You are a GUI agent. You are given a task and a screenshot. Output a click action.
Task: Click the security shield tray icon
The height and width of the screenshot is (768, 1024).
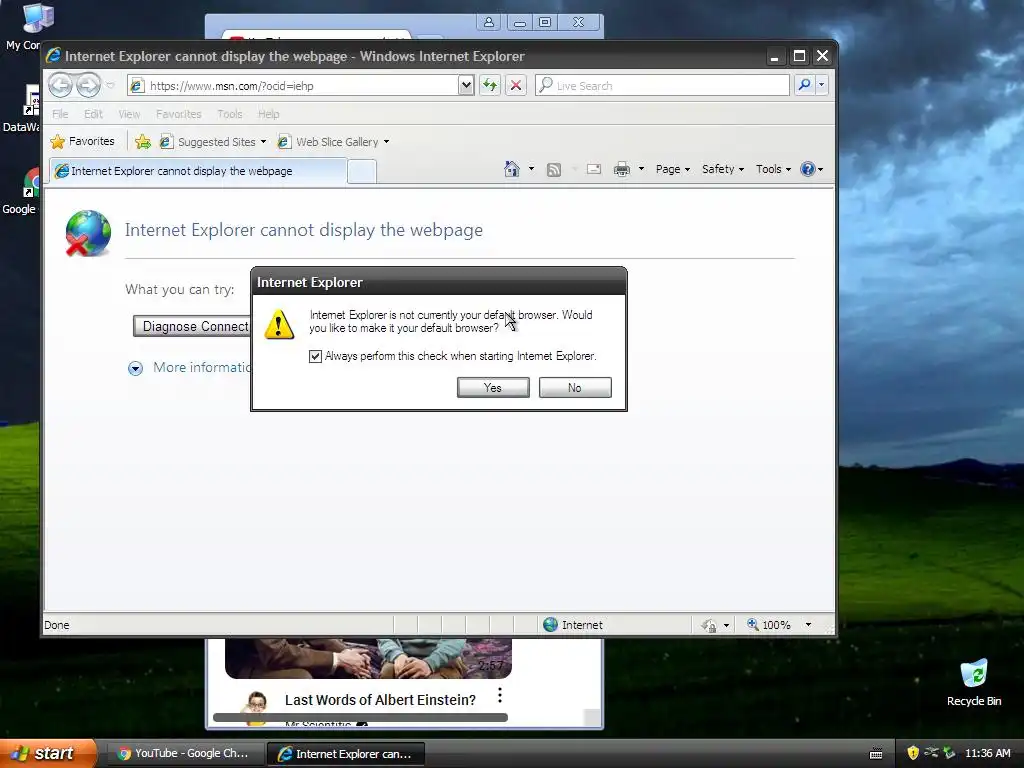click(913, 754)
